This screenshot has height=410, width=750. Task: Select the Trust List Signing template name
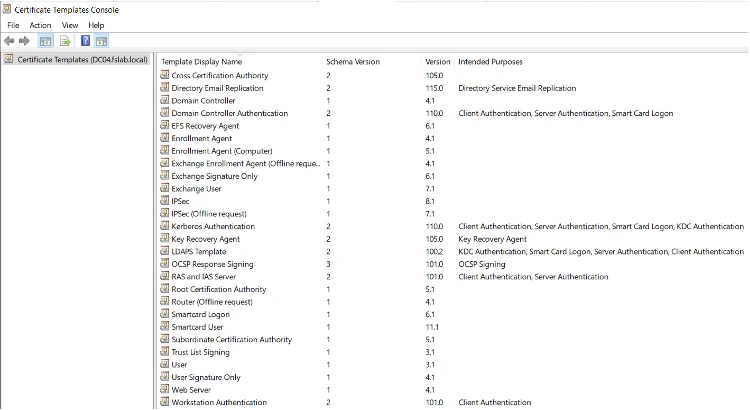point(200,352)
